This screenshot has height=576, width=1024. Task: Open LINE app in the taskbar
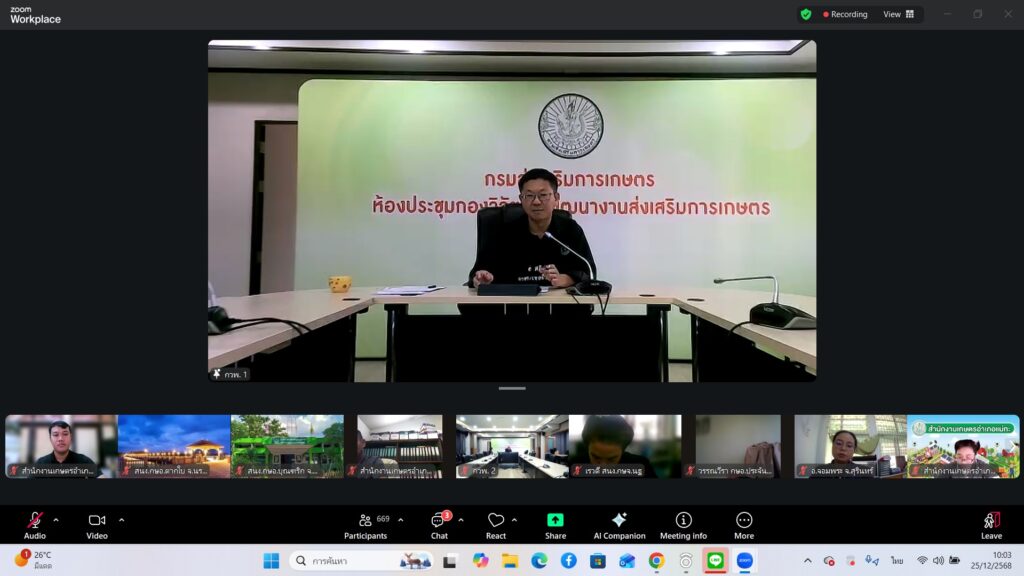(715, 560)
